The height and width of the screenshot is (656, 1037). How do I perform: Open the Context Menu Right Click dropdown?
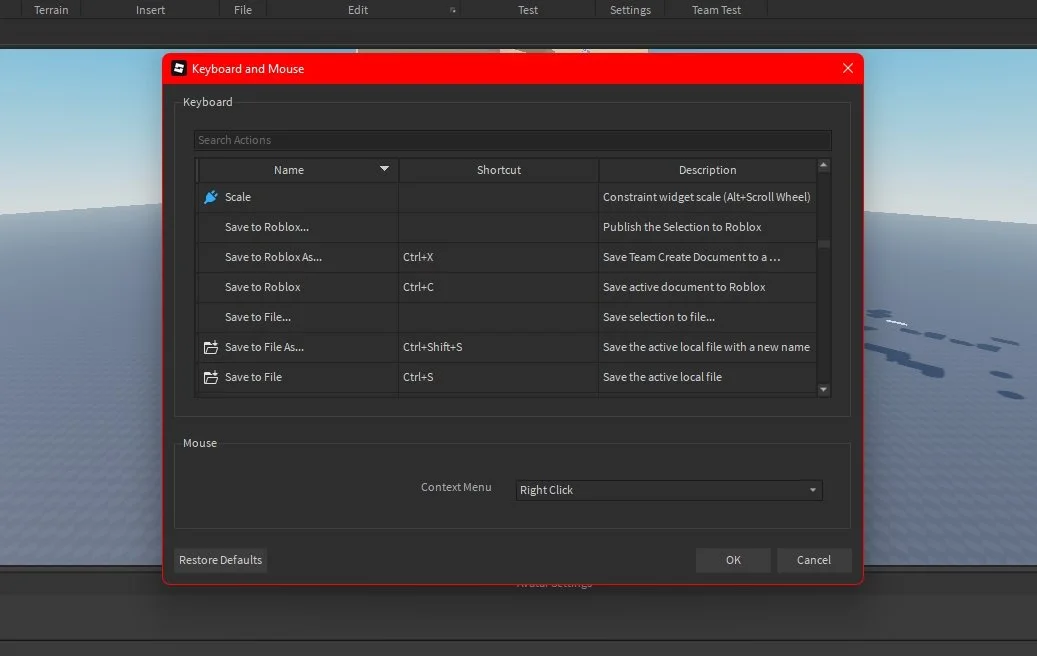669,490
